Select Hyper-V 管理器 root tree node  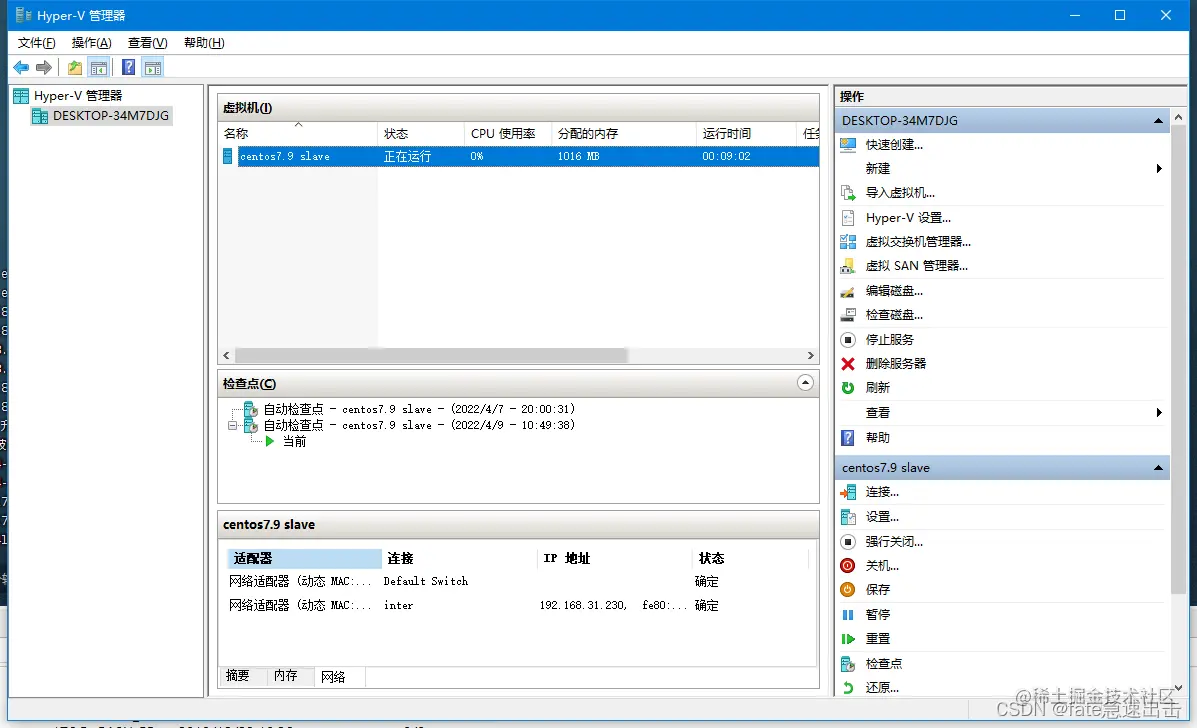[x=69, y=95]
